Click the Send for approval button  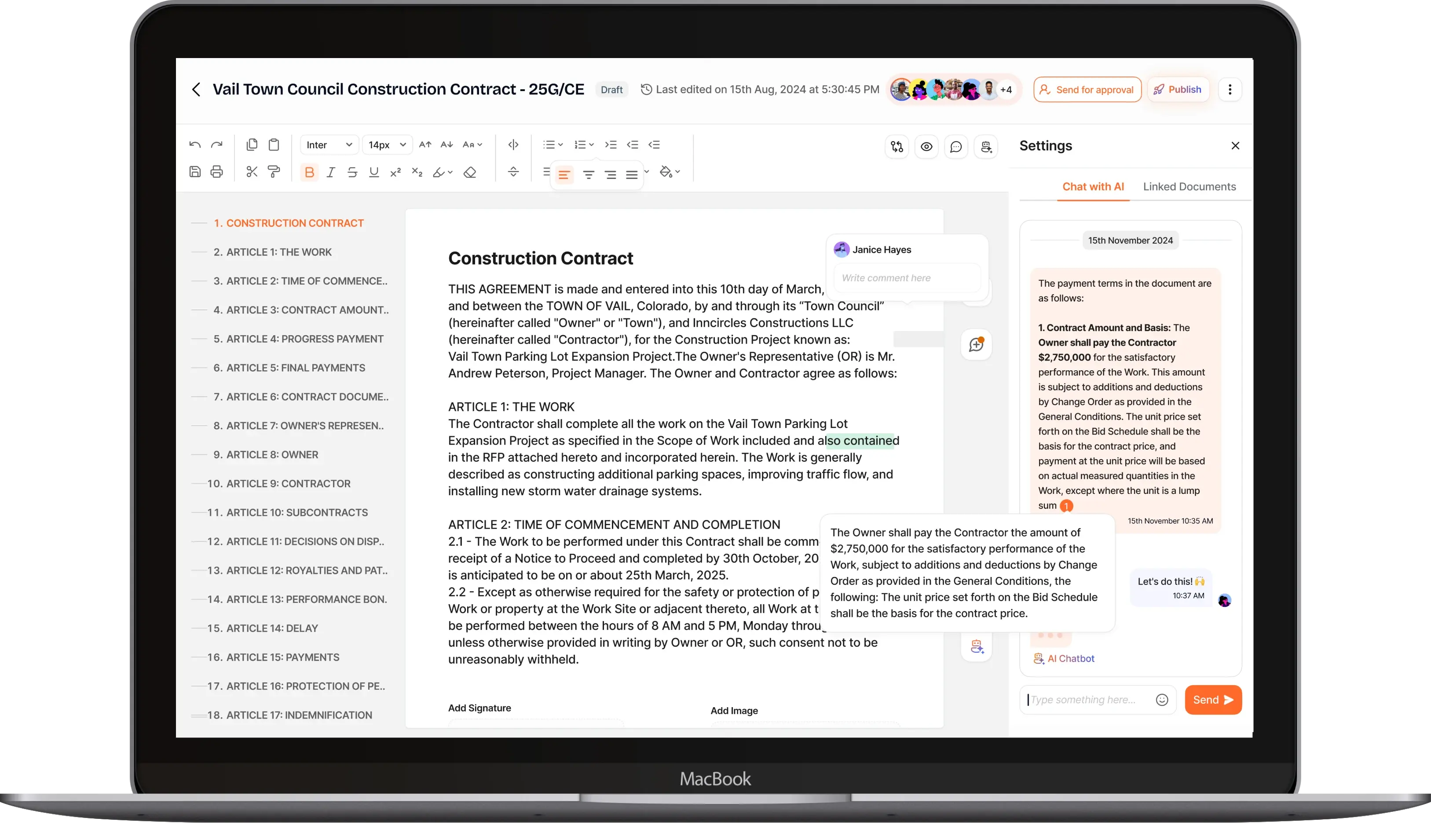[1087, 90]
